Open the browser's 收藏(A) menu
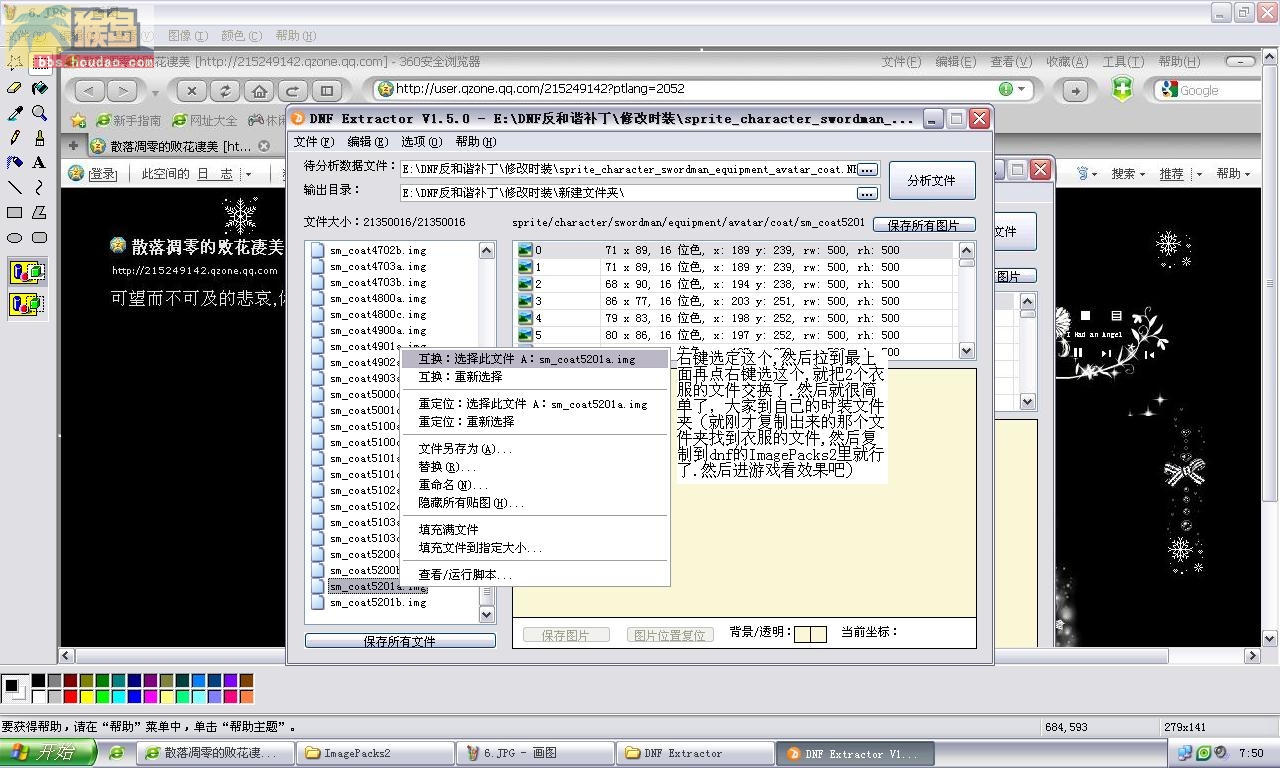The width and height of the screenshot is (1280, 768). (x=1067, y=62)
